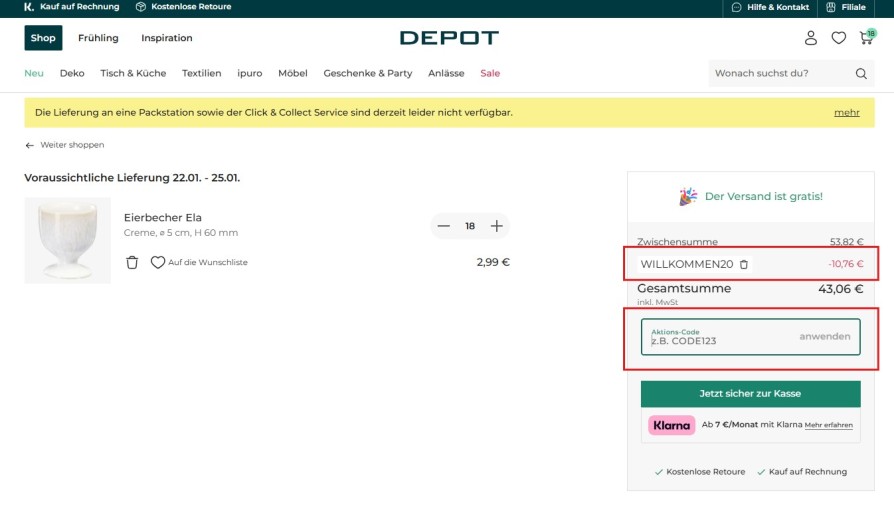Click "Jetzt sicher zur Kasse" button

click(750, 393)
